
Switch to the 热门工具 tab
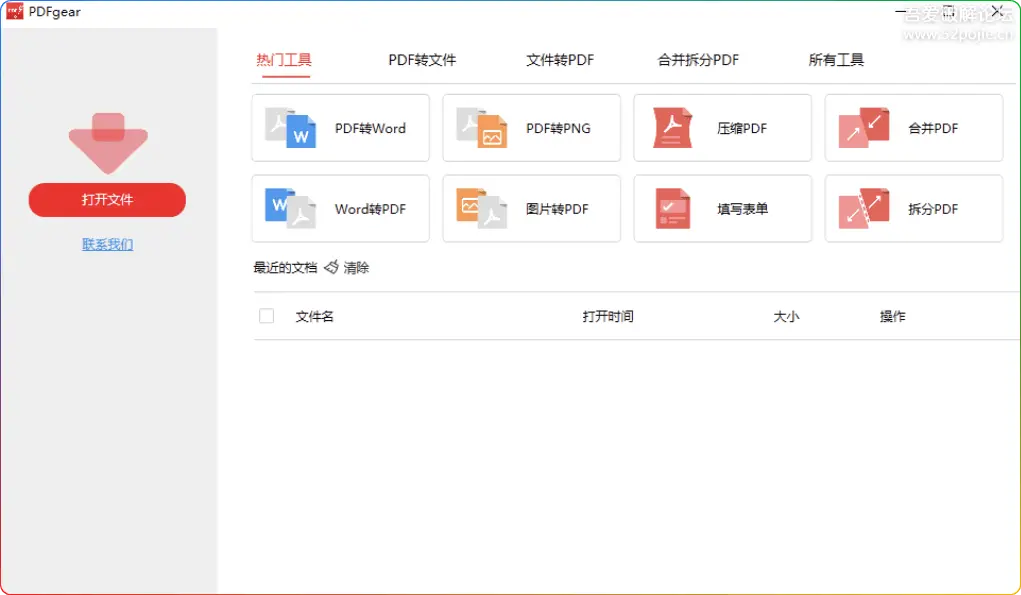click(x=284, y=60)
